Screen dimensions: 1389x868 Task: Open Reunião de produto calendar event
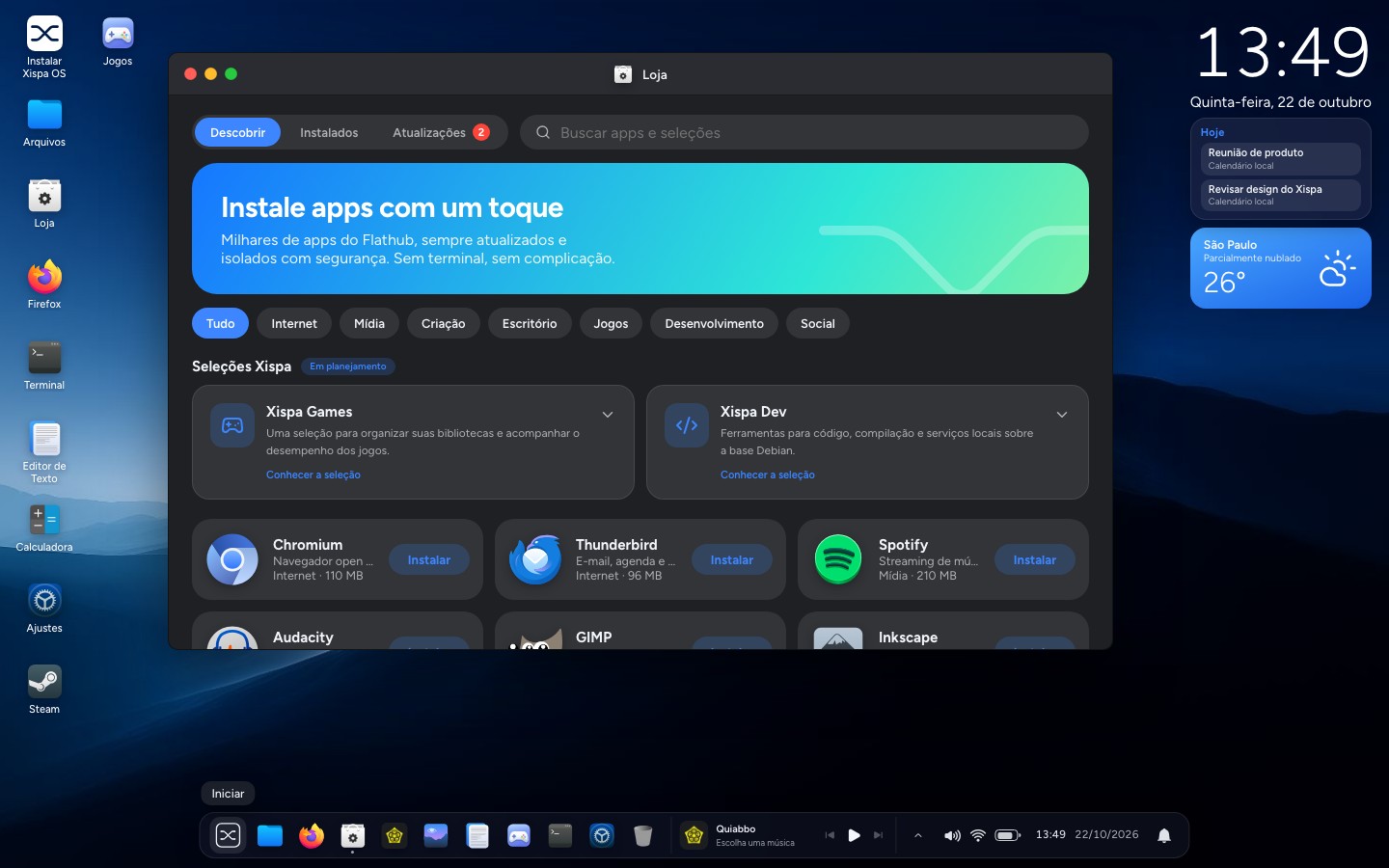tap(1281, 158)
